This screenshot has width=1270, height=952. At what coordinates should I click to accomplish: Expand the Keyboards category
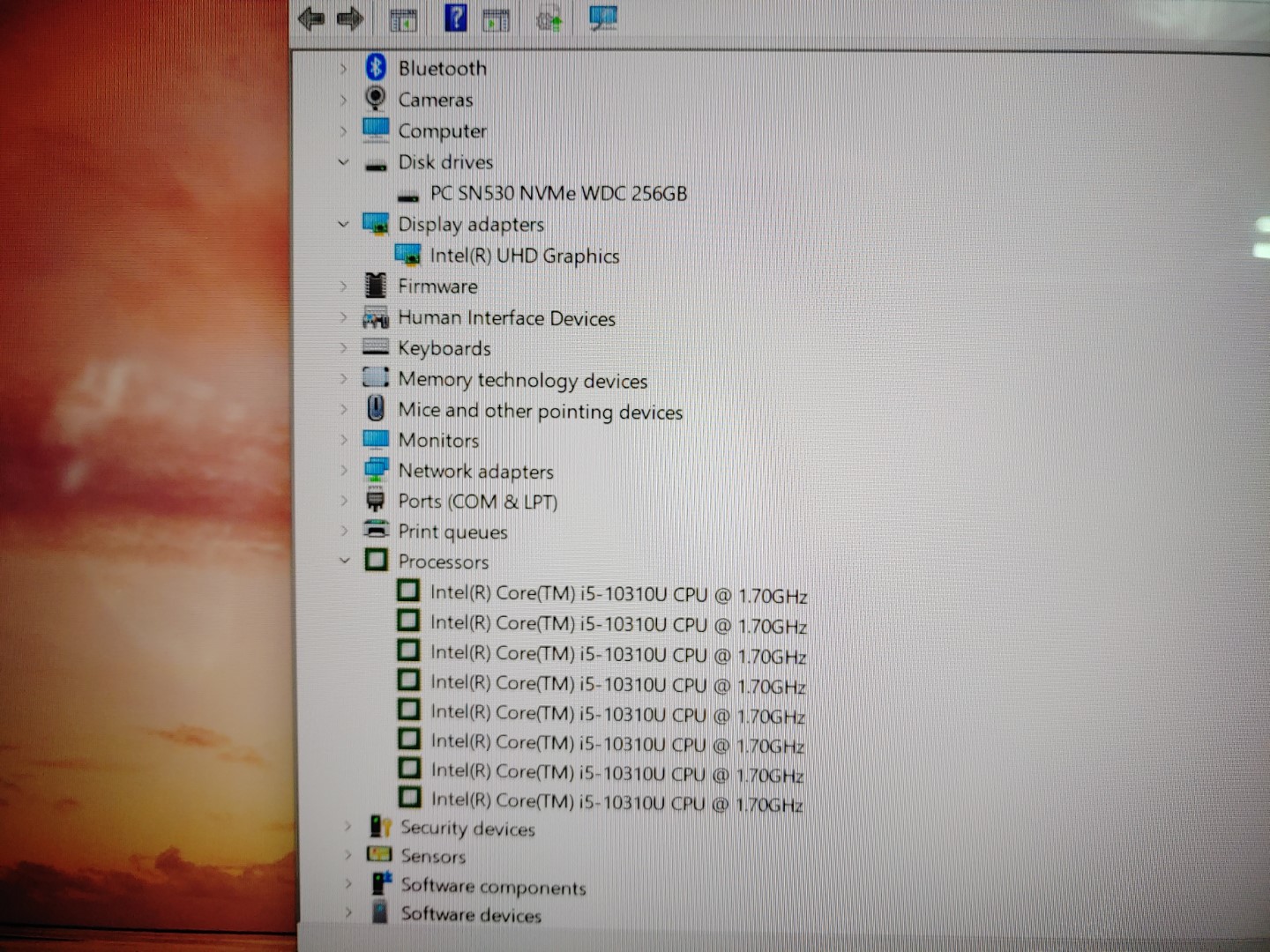coord(343,348)
